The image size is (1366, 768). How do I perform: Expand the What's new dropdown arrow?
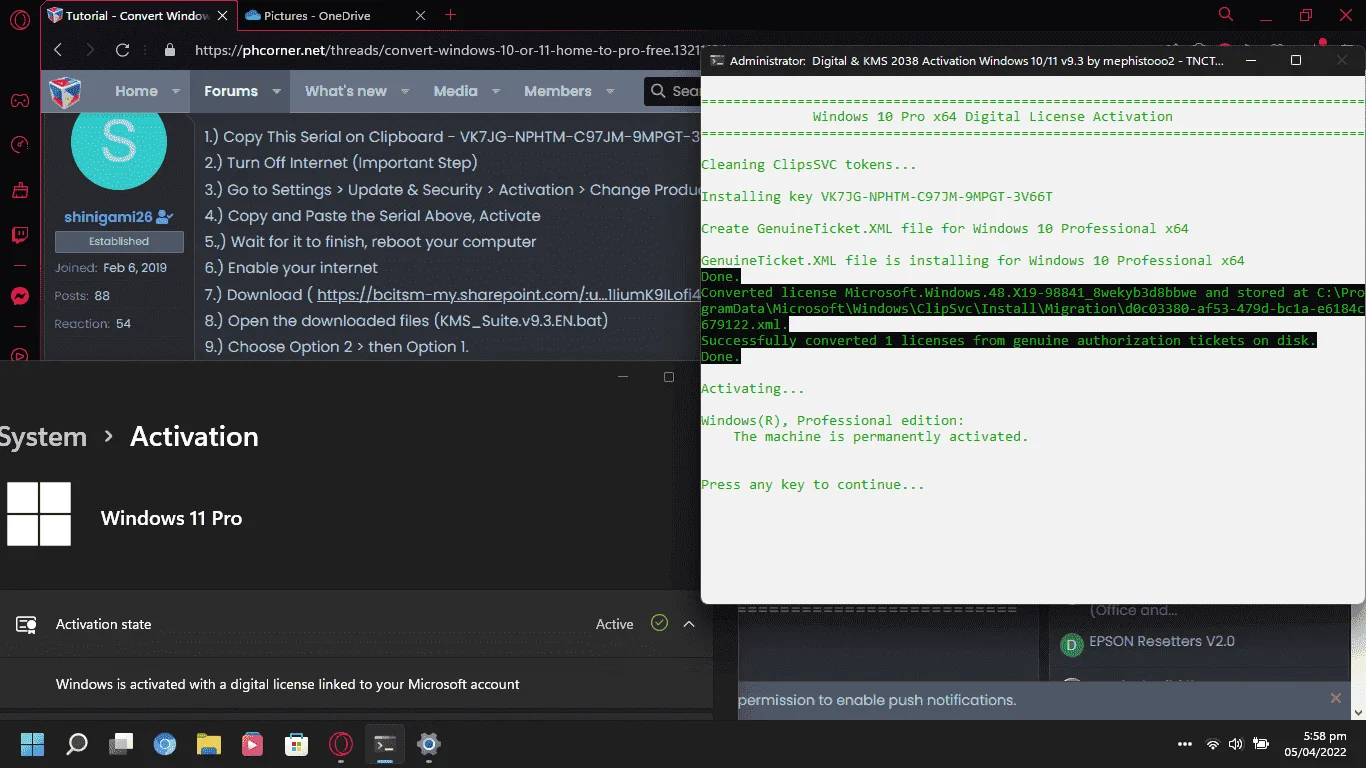point(405,91)
